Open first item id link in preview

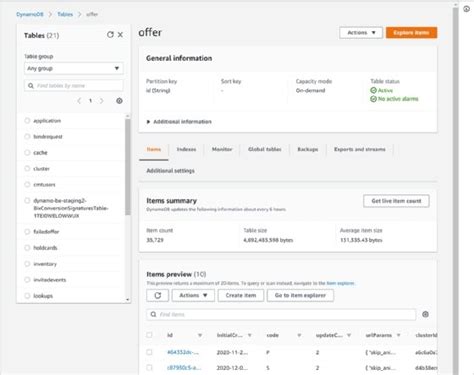point(183,352)
